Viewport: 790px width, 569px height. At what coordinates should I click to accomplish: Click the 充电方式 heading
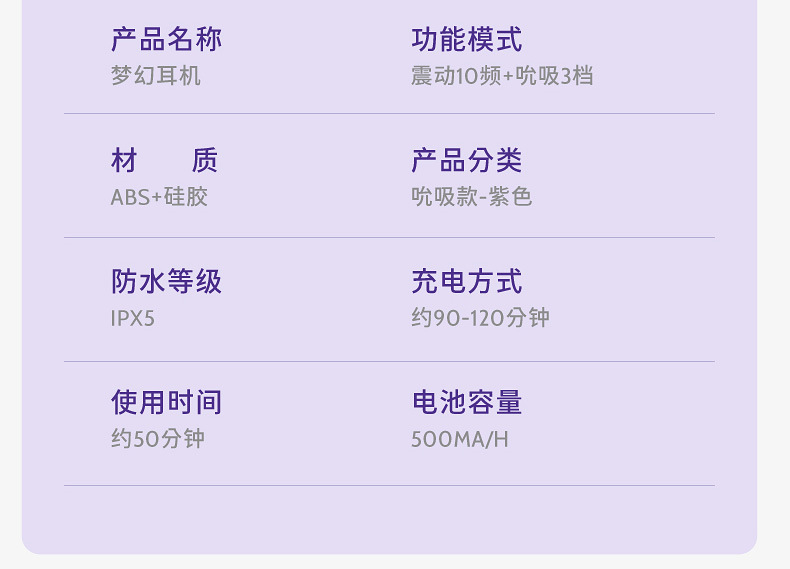click(x=466, y=282)
